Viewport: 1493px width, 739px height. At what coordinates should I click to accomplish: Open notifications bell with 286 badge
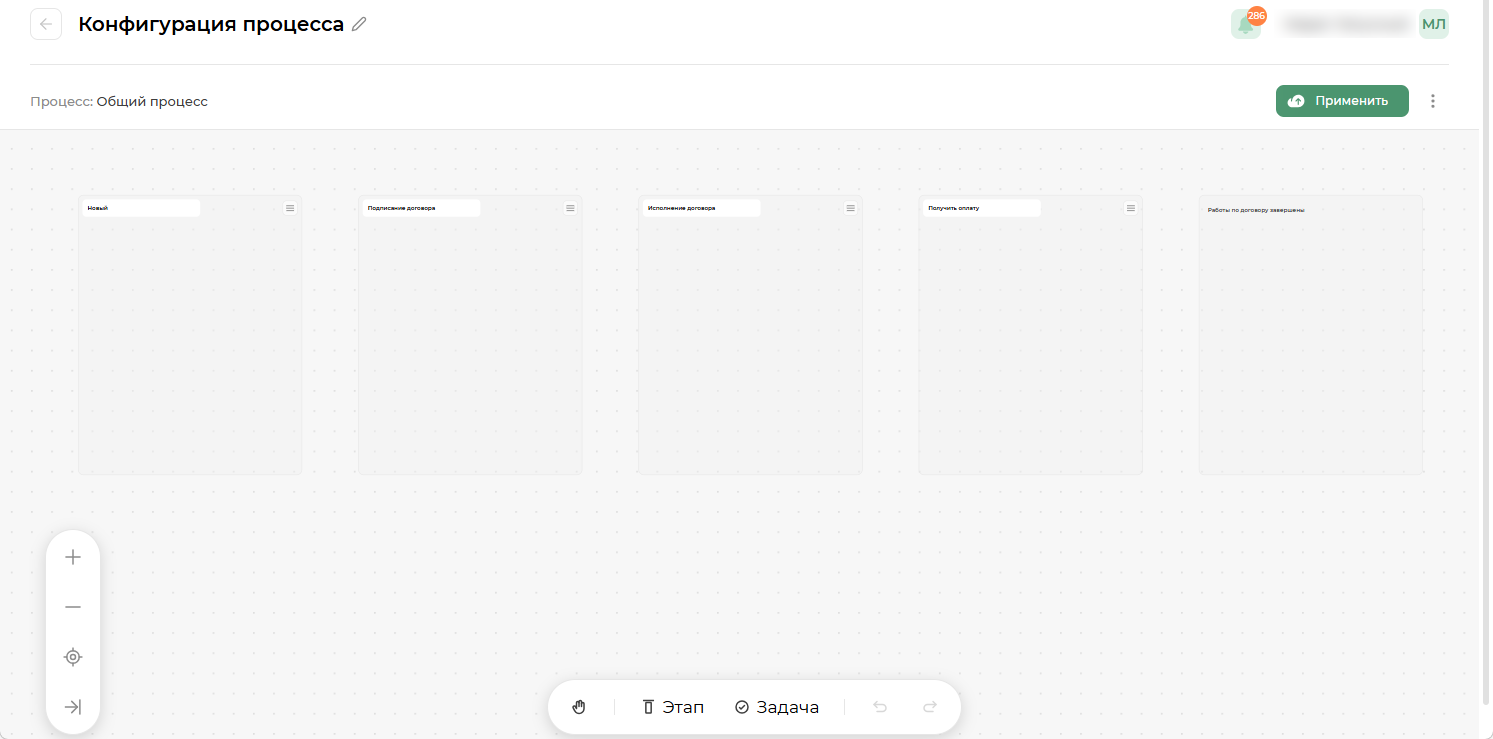[1245, 25]
